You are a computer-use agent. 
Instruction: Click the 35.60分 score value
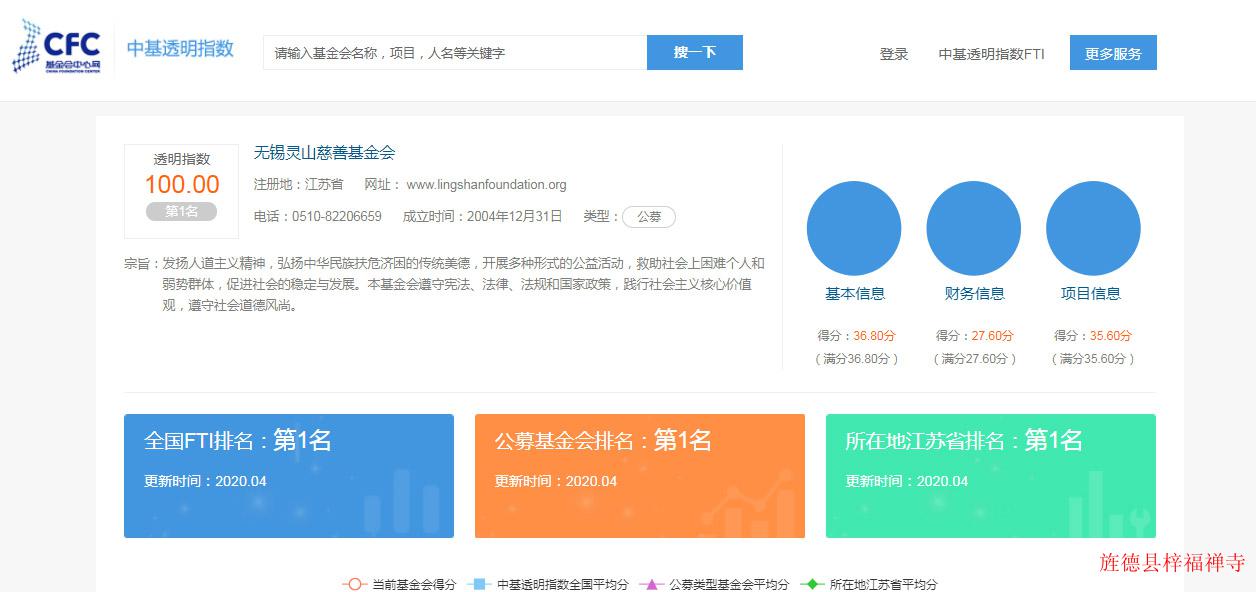pos(1110,336)
